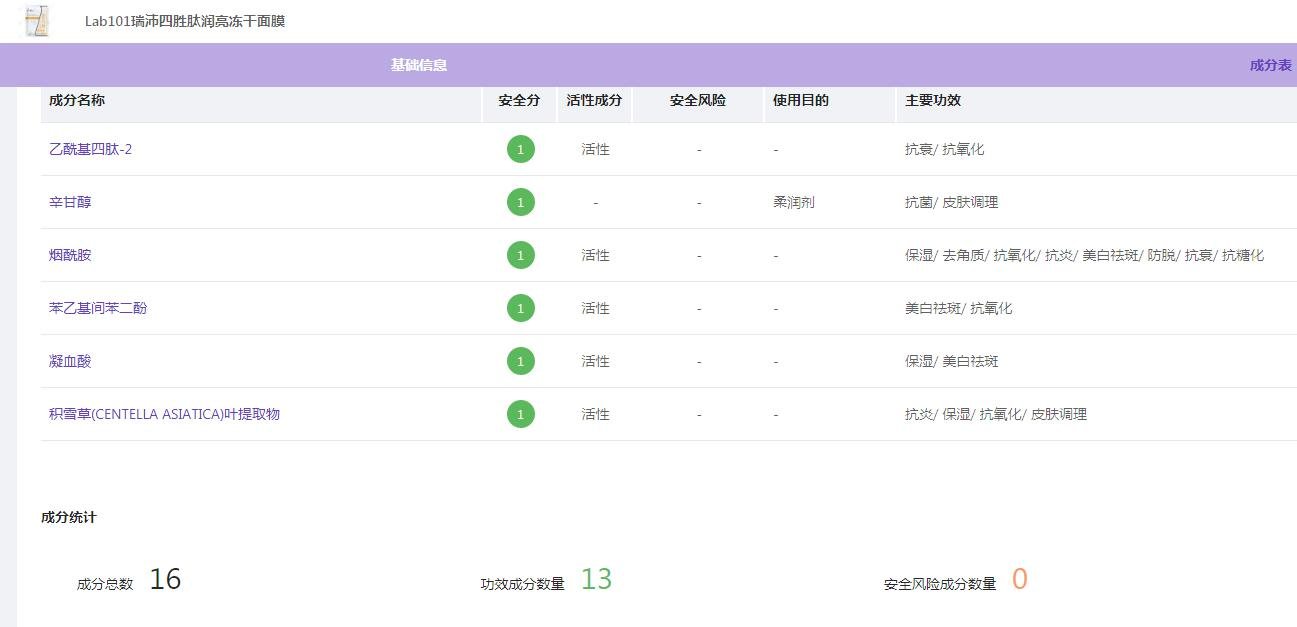Image resolution: width=1297 pixels, height=627 pixels.
Task: Click safety score badge for 苯乙基间苯二酚
Action: [x=520, y=309]
